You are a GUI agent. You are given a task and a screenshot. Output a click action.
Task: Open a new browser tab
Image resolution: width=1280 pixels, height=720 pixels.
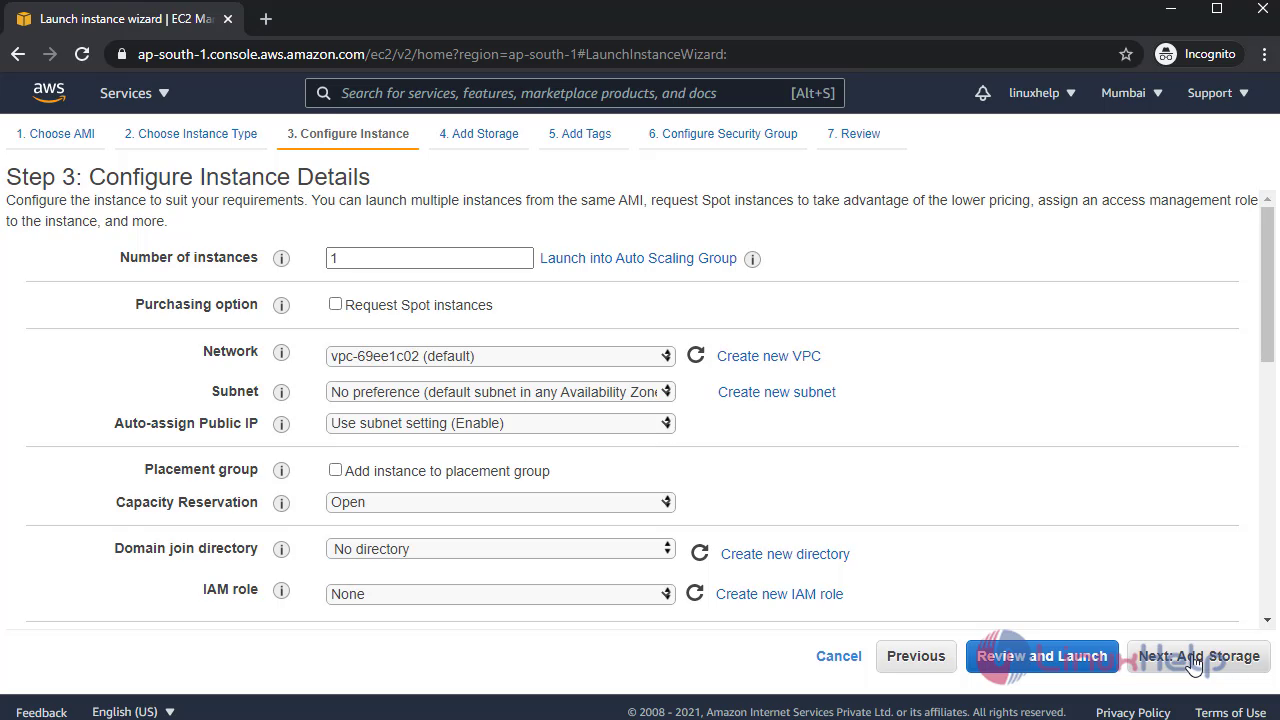266,19
